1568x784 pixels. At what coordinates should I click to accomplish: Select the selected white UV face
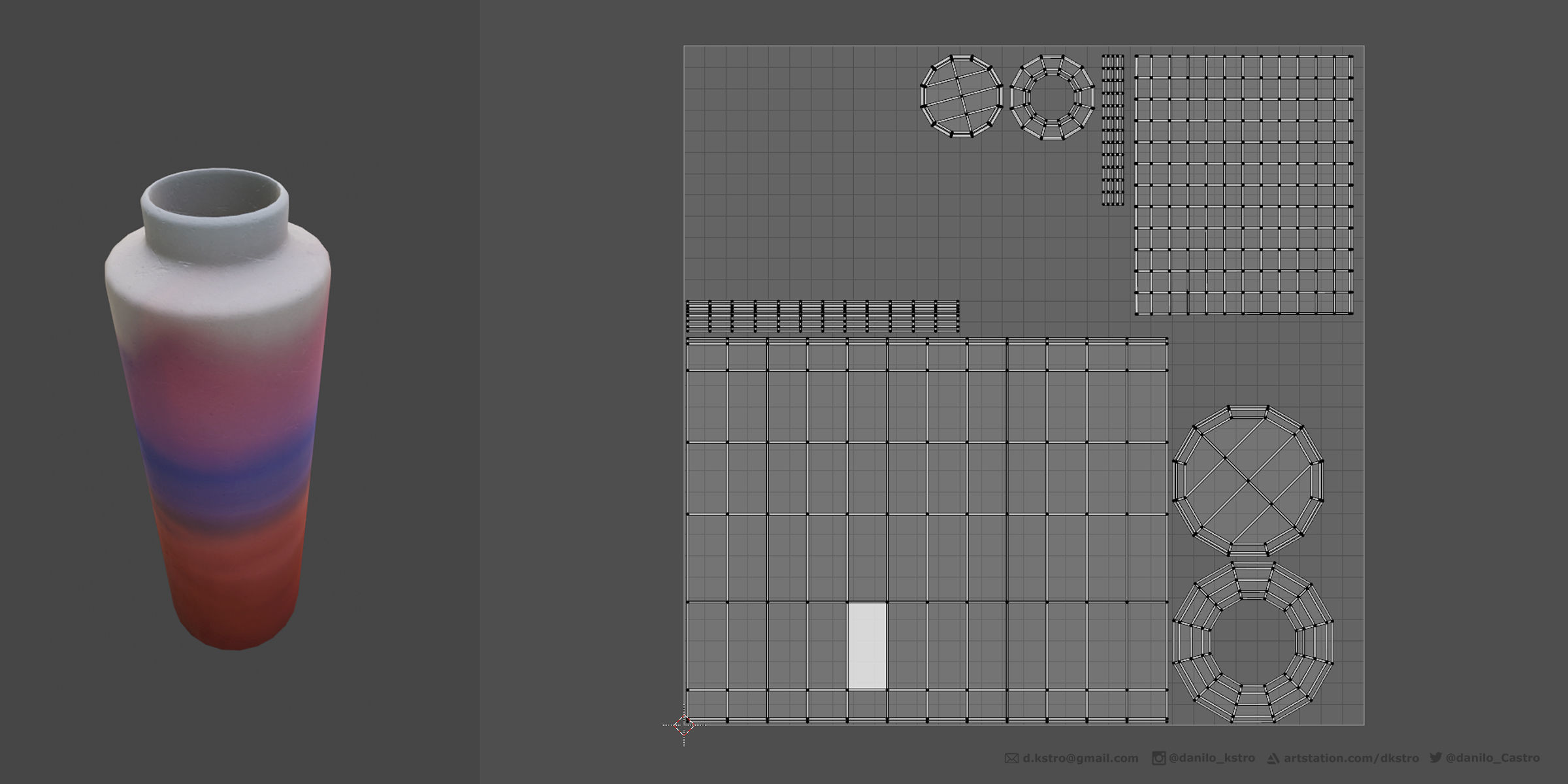point(867,645)
